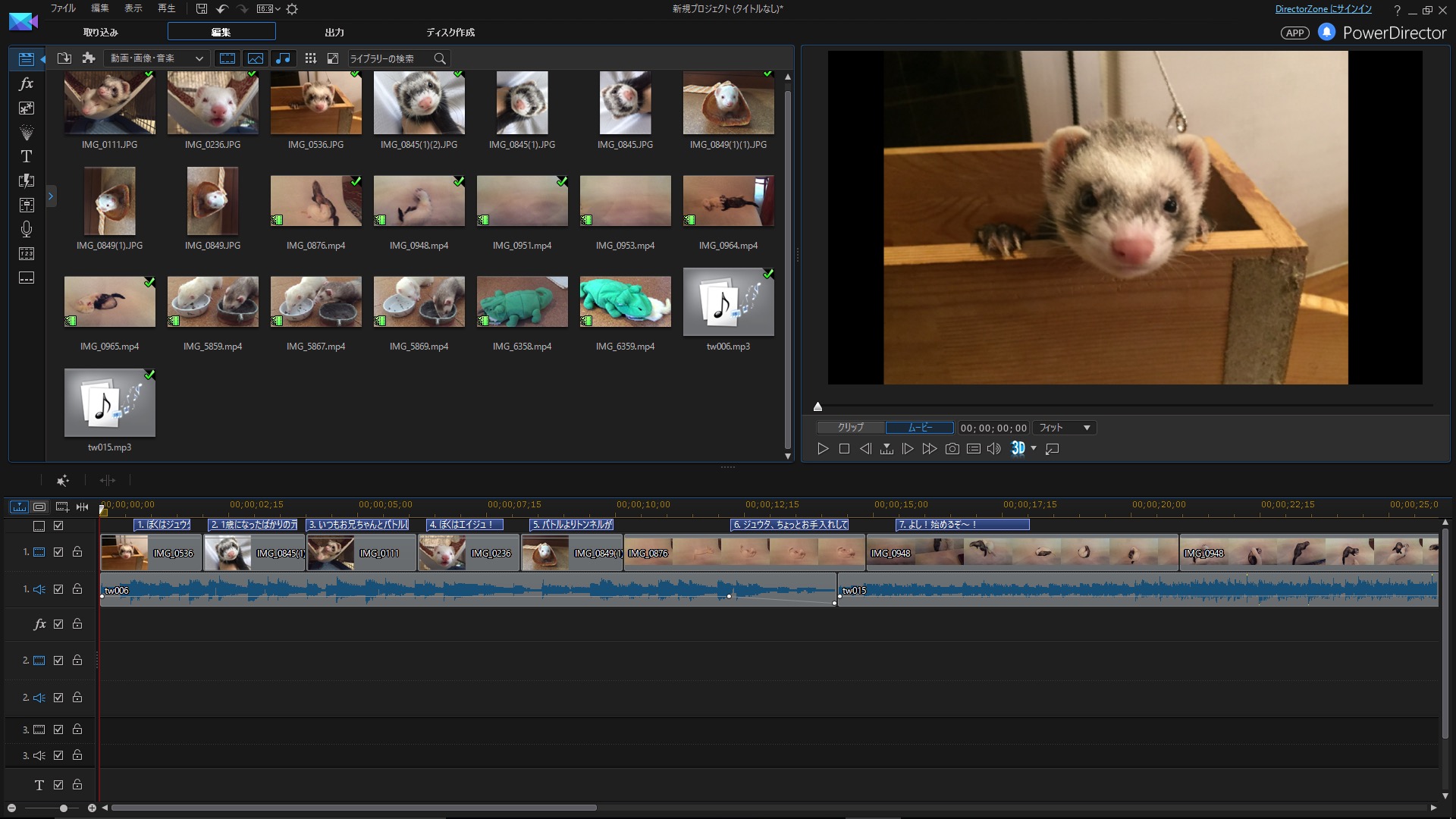Toggle audio files filter in library
Viewport: 1456px width, 819px height.
tap(283, 58)
